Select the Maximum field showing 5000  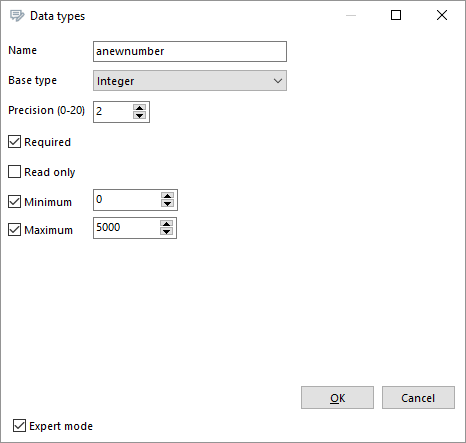(126, 228)
